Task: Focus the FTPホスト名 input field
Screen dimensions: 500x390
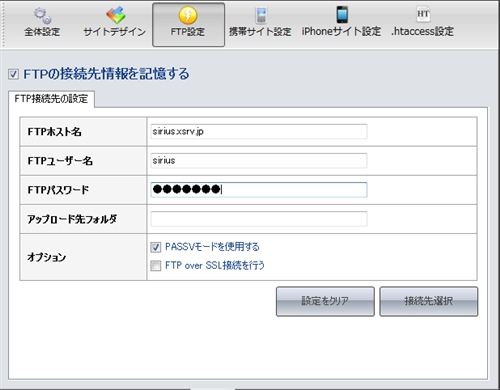Action: click(259, 132)
